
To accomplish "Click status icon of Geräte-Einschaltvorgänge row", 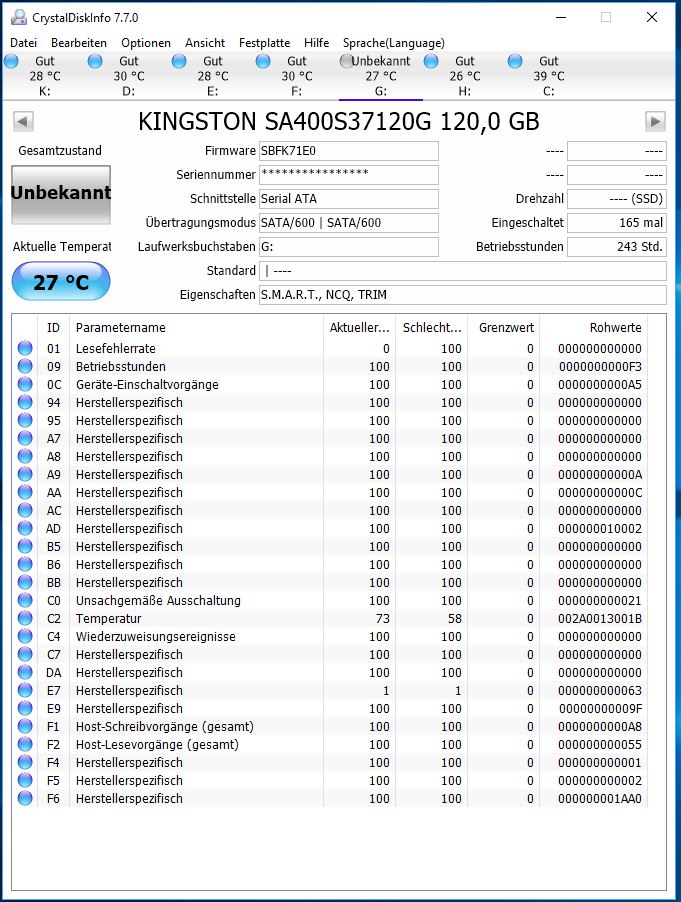I will [25, 384].
